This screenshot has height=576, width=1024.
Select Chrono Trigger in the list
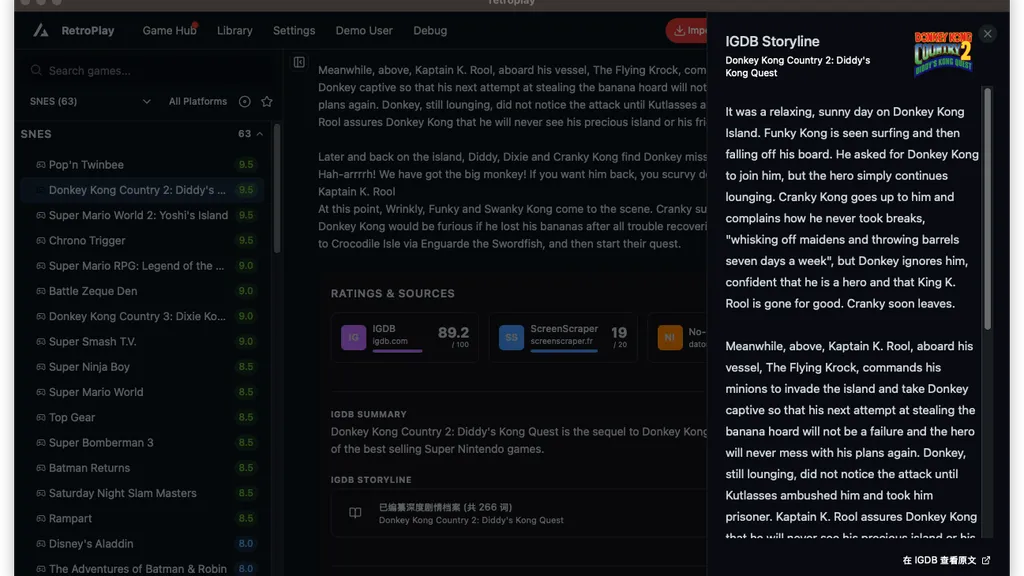(x=142, y=240)
